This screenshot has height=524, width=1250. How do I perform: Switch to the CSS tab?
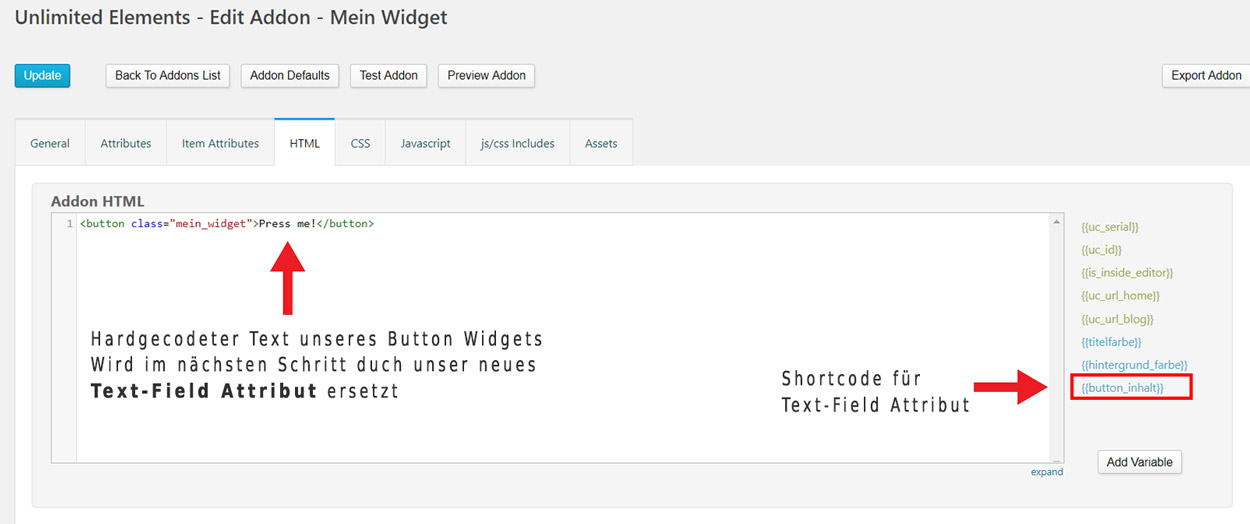[361, 143]
